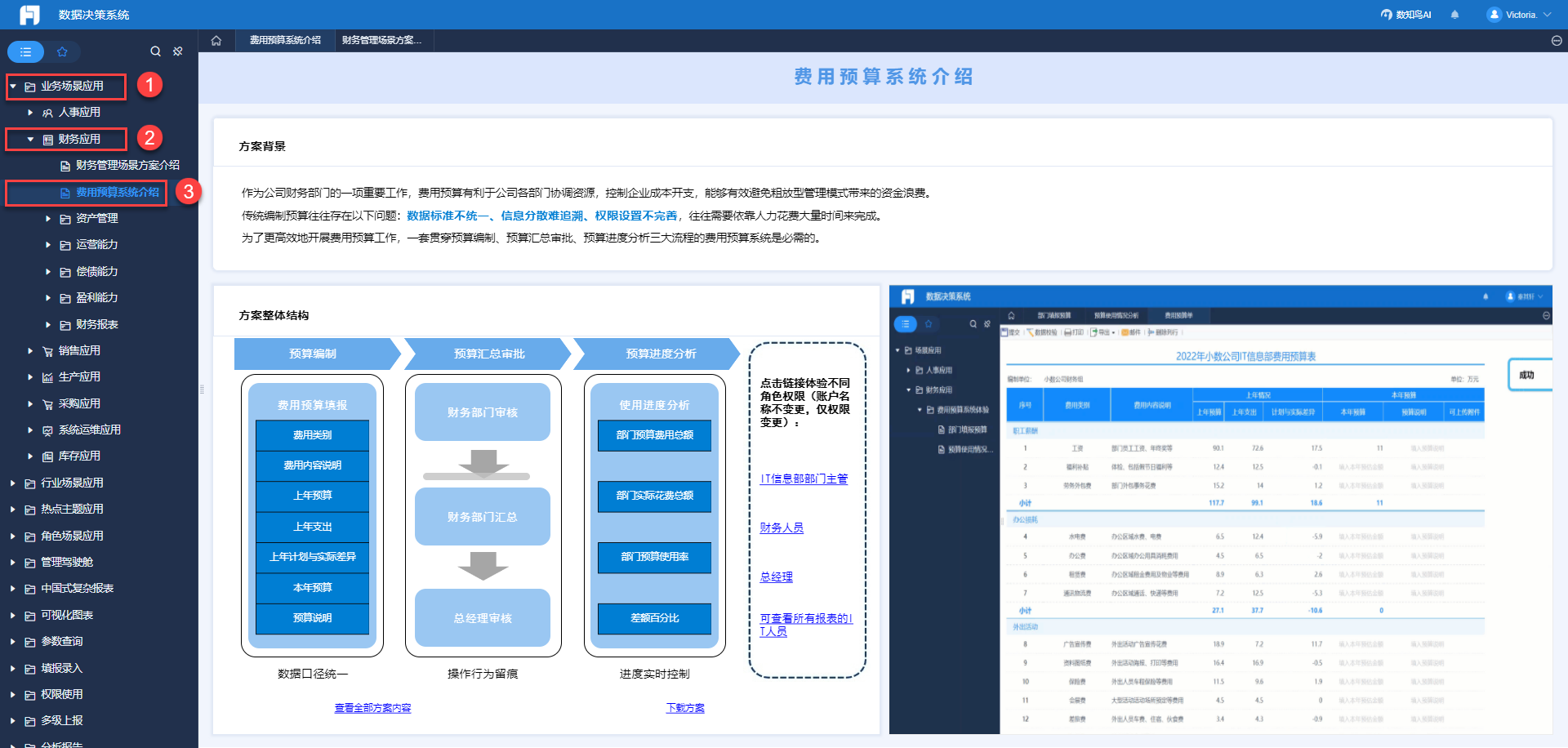Select 多级上报 in the sidebar tree
The height and width of the screenshot is (748, 1568).
62,721
